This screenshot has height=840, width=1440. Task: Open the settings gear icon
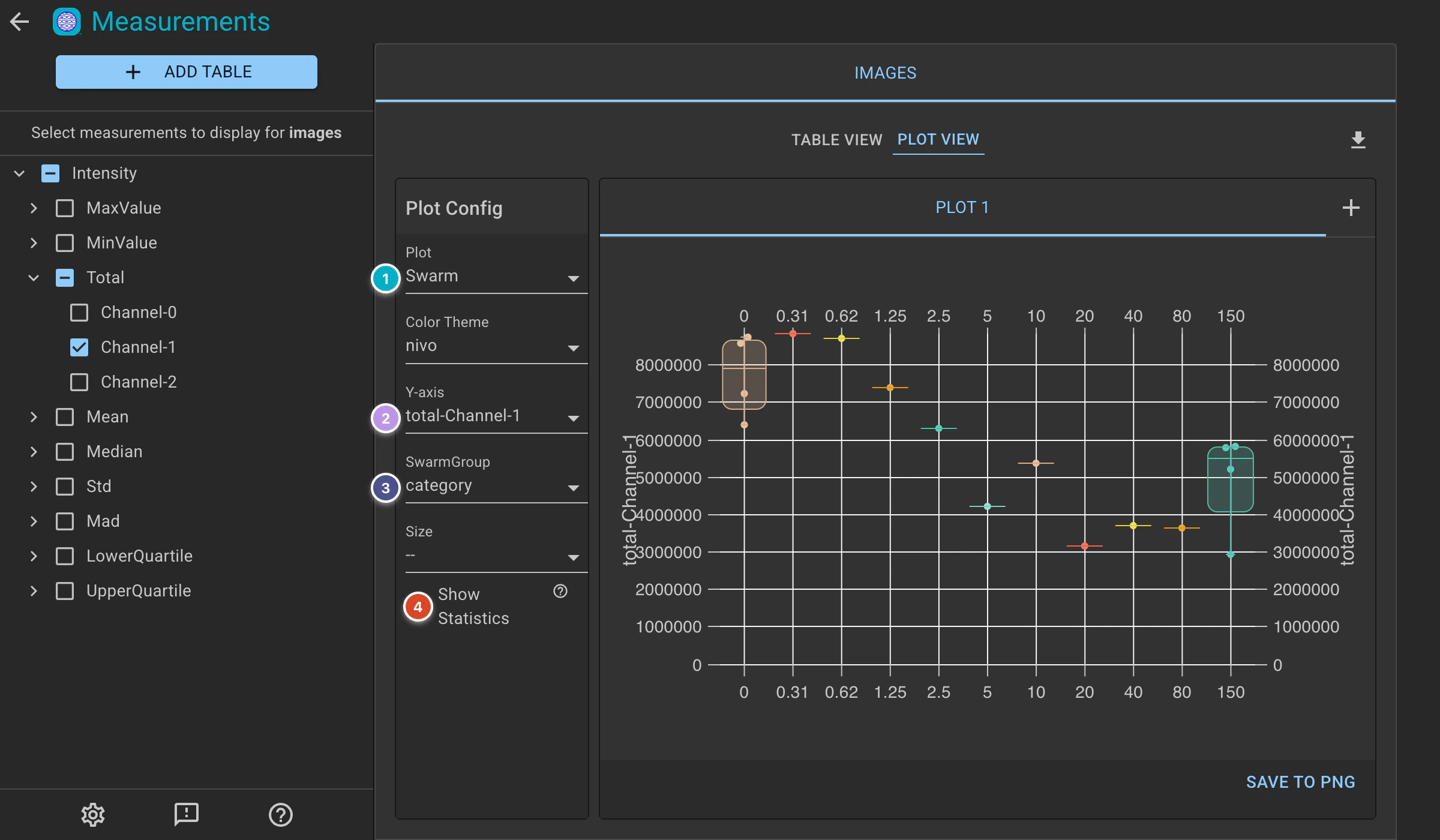(93, 814)
